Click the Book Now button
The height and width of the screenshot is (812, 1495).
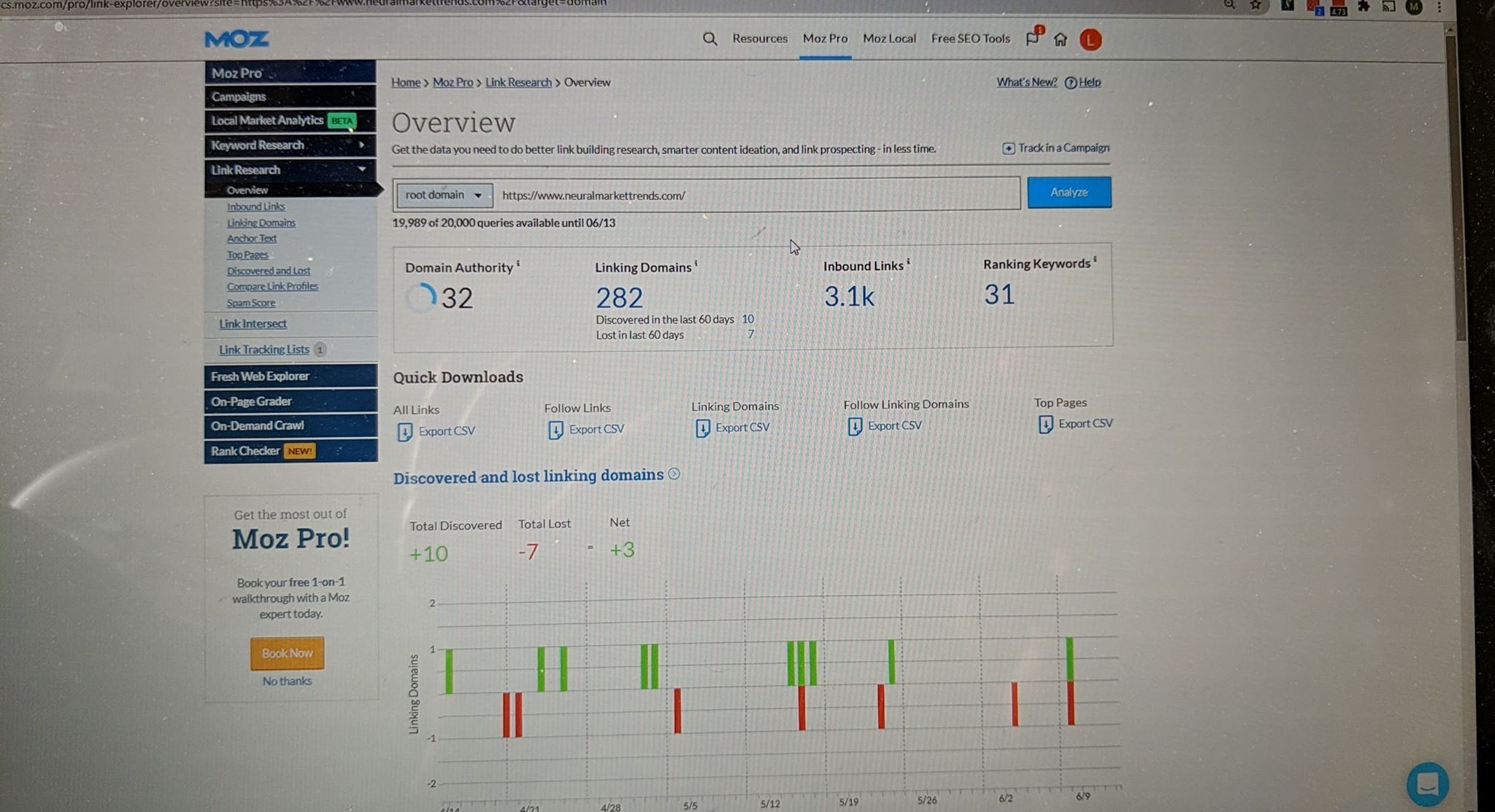point(287,654)
